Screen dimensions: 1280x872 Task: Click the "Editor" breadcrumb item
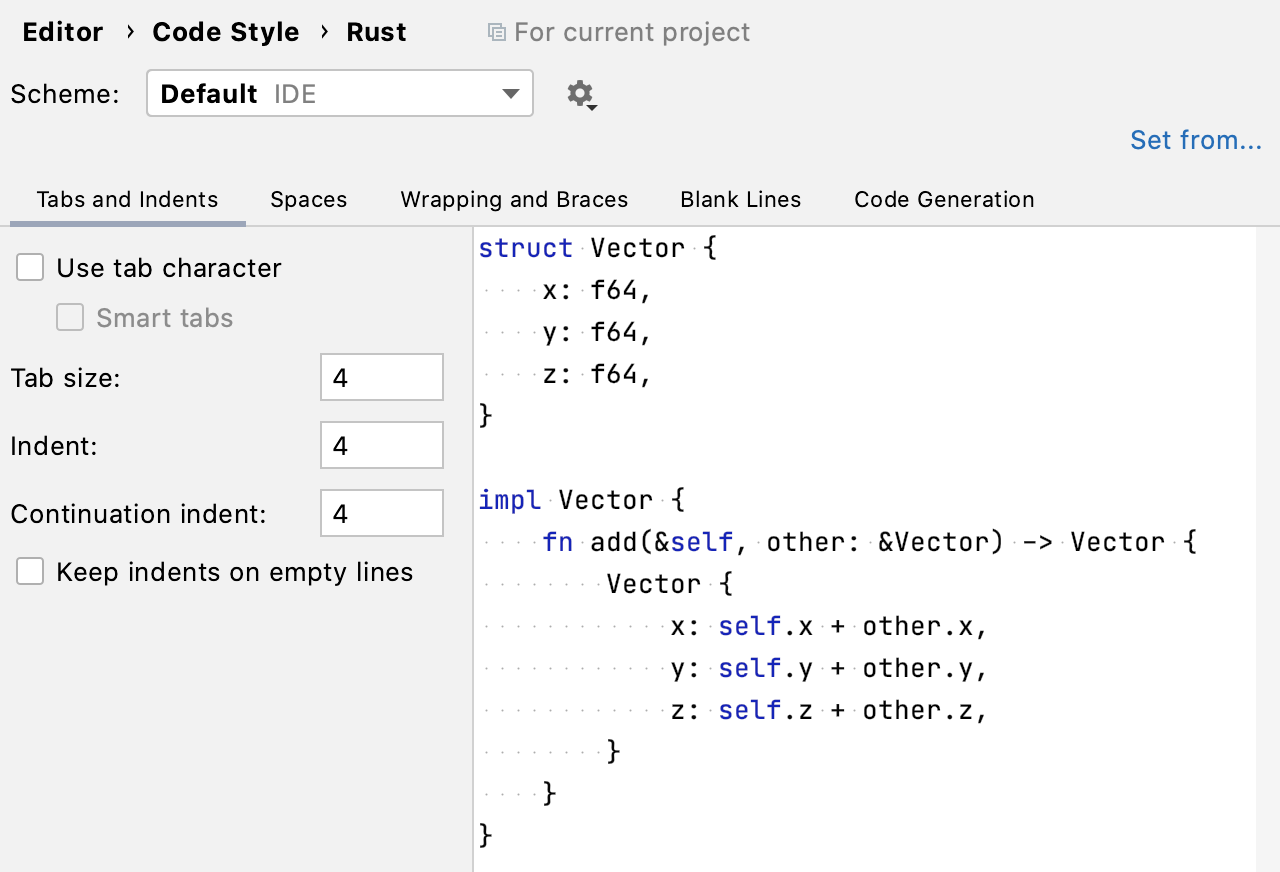62,31
